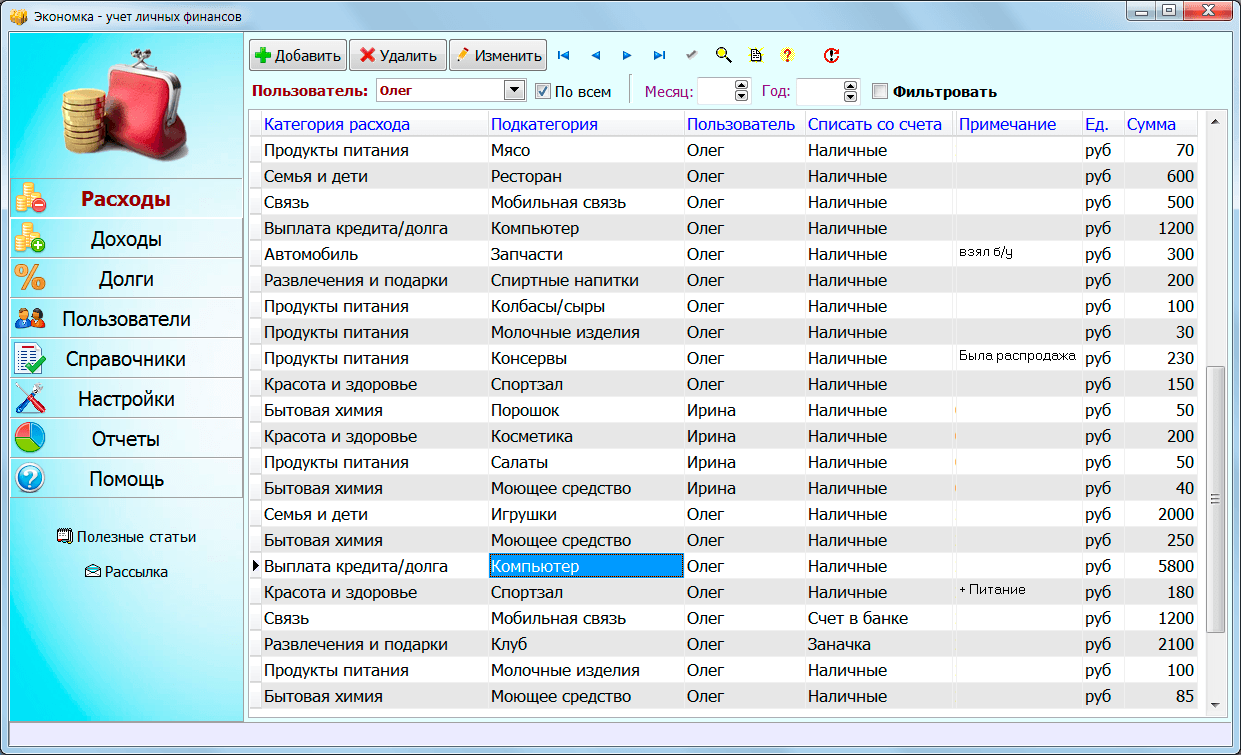Open the Пользователь dropdown list
Viewport: 1241px width, 755px height.
point(514,91)
